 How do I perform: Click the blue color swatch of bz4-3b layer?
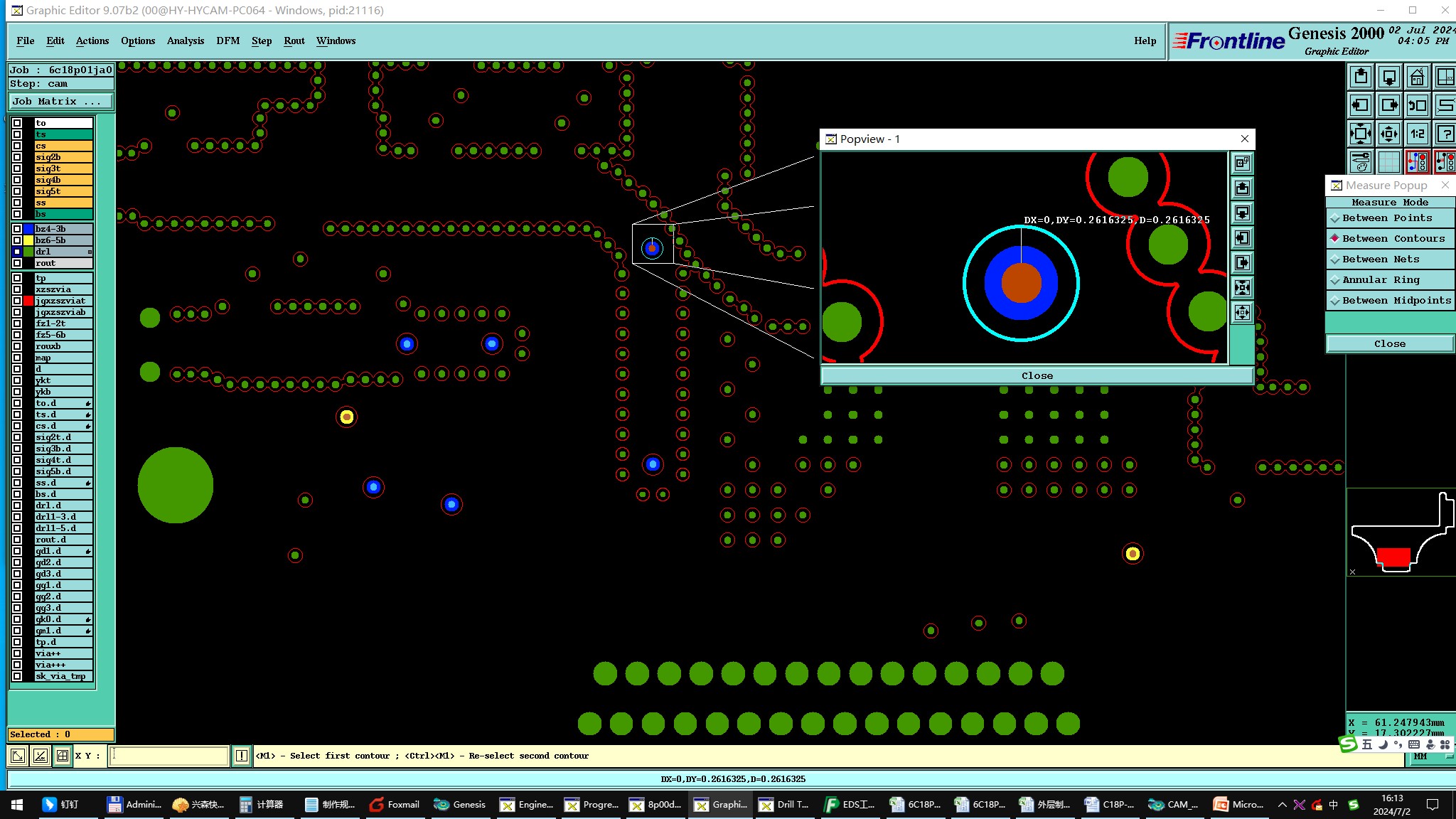pyautogui.click(x=28, y=229)
